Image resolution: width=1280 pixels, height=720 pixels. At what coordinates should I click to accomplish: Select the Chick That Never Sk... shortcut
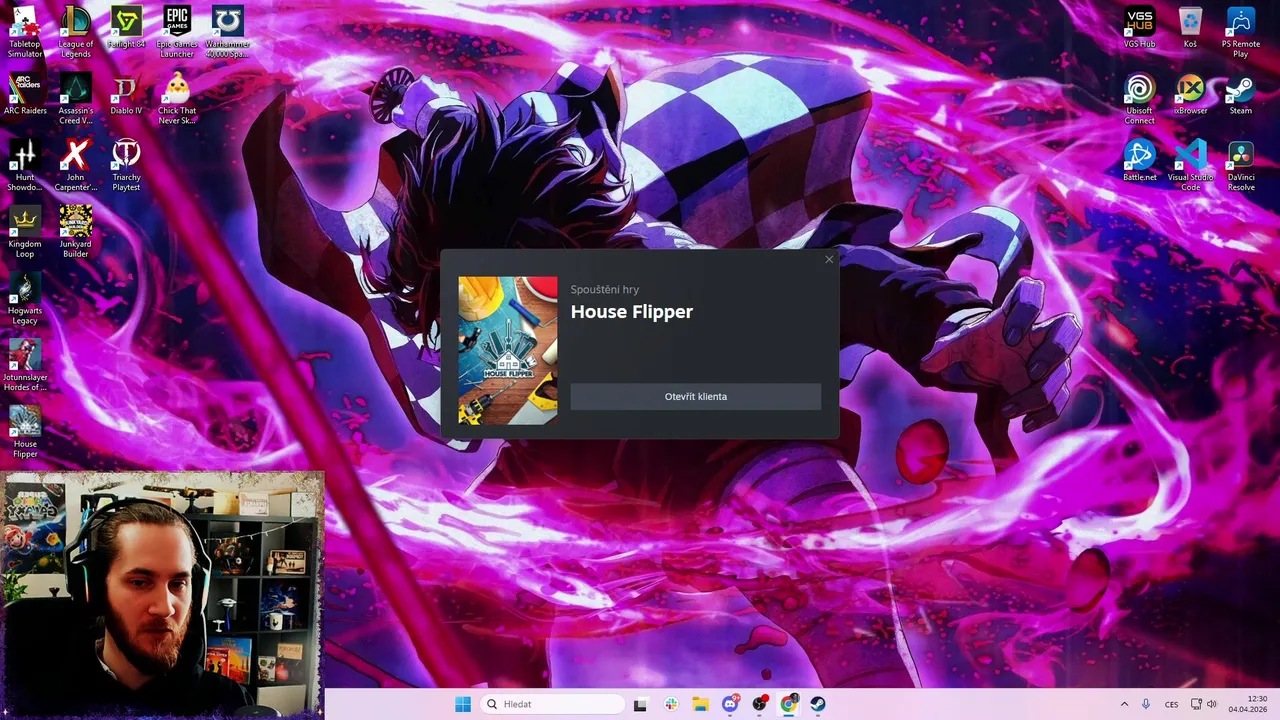(177, 99)
